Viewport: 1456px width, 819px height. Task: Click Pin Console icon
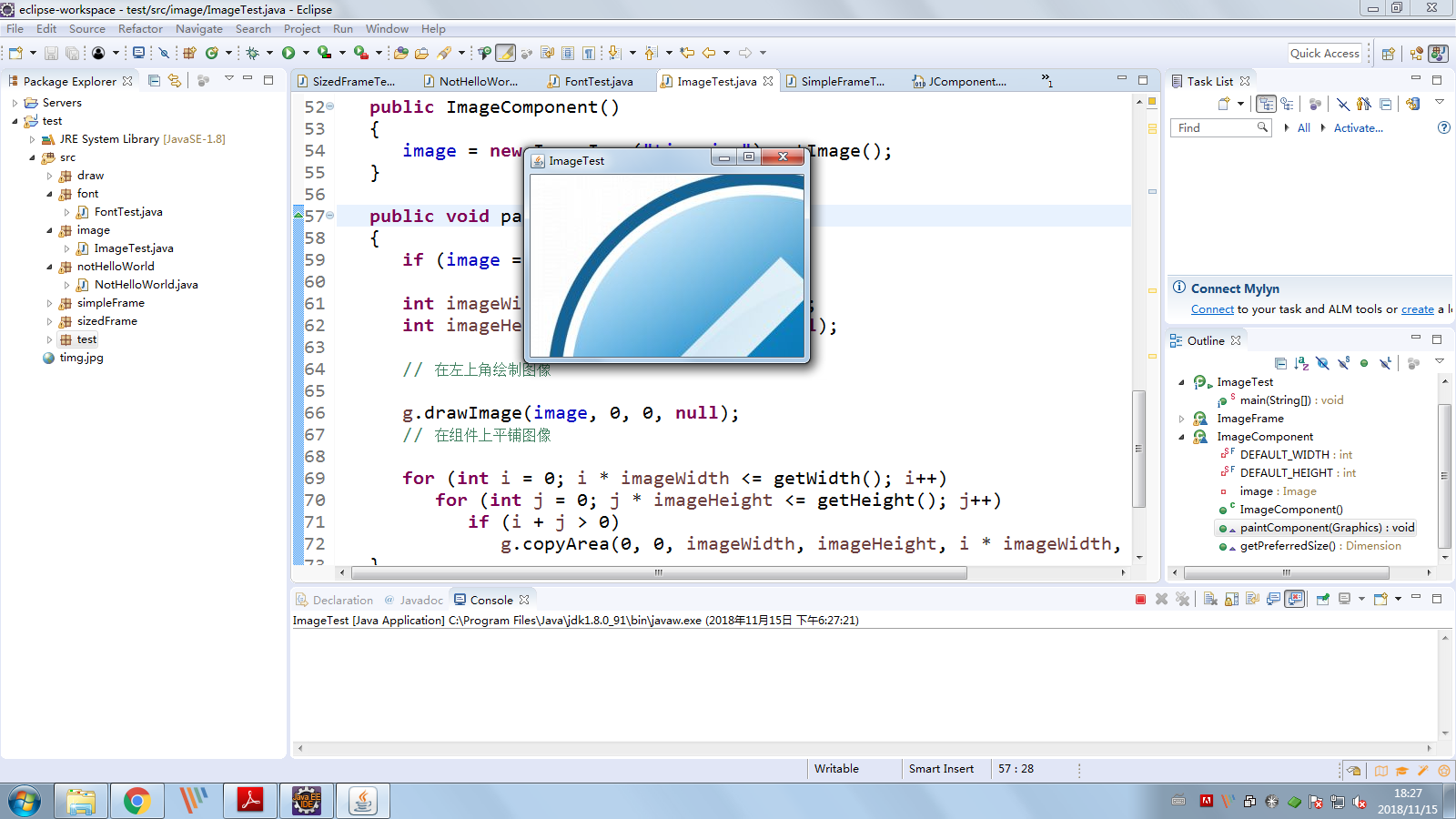tap(1323, 599)
